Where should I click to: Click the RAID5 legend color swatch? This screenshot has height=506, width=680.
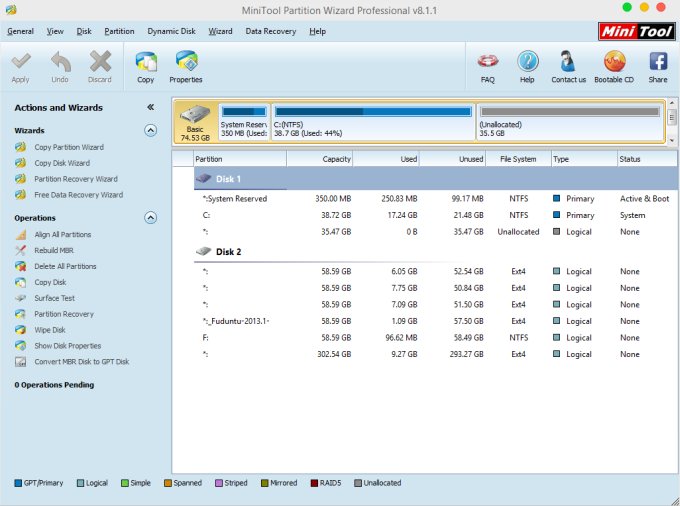(314, 483)
